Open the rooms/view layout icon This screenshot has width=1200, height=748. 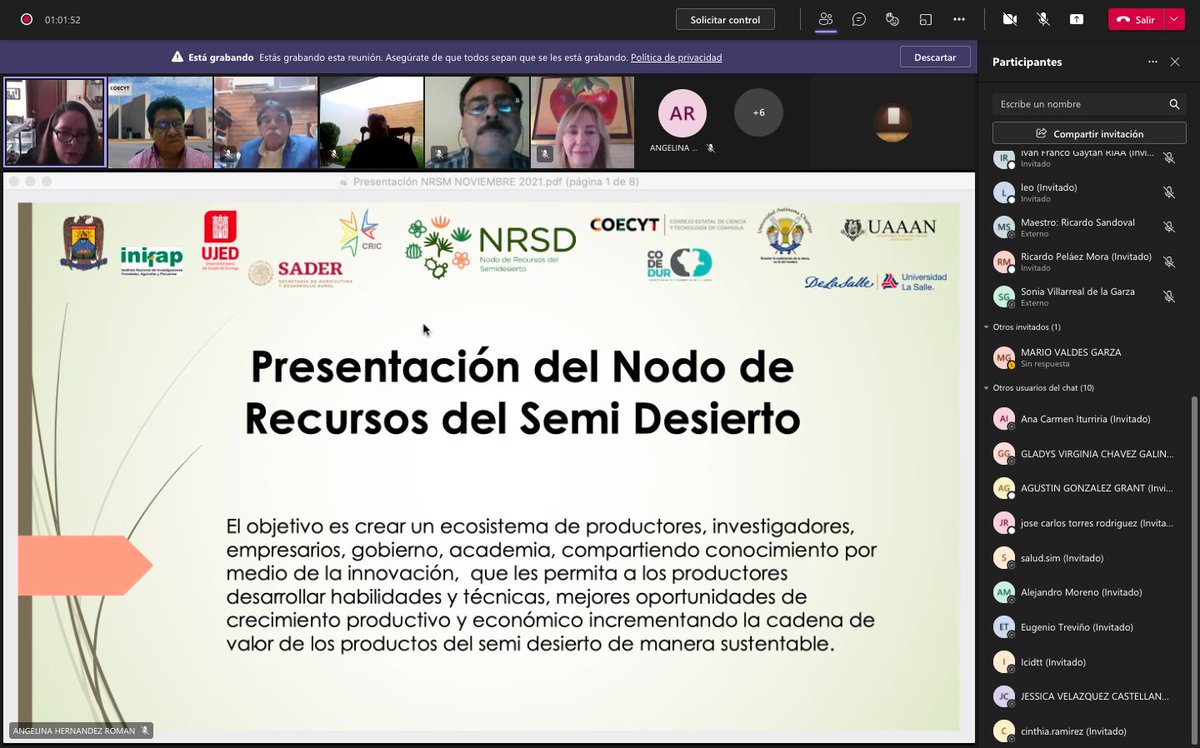926,19
